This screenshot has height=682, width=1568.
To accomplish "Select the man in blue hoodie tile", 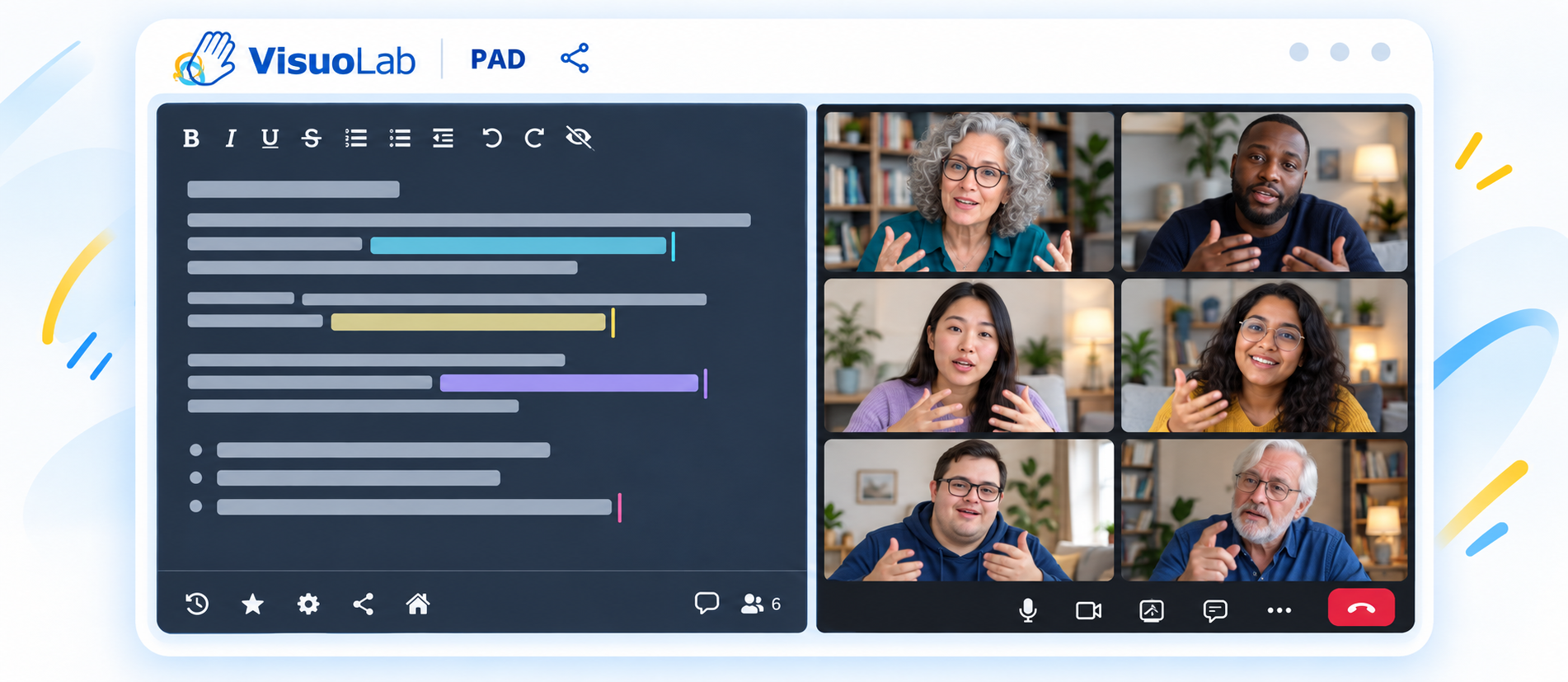I will coord(969,510).
